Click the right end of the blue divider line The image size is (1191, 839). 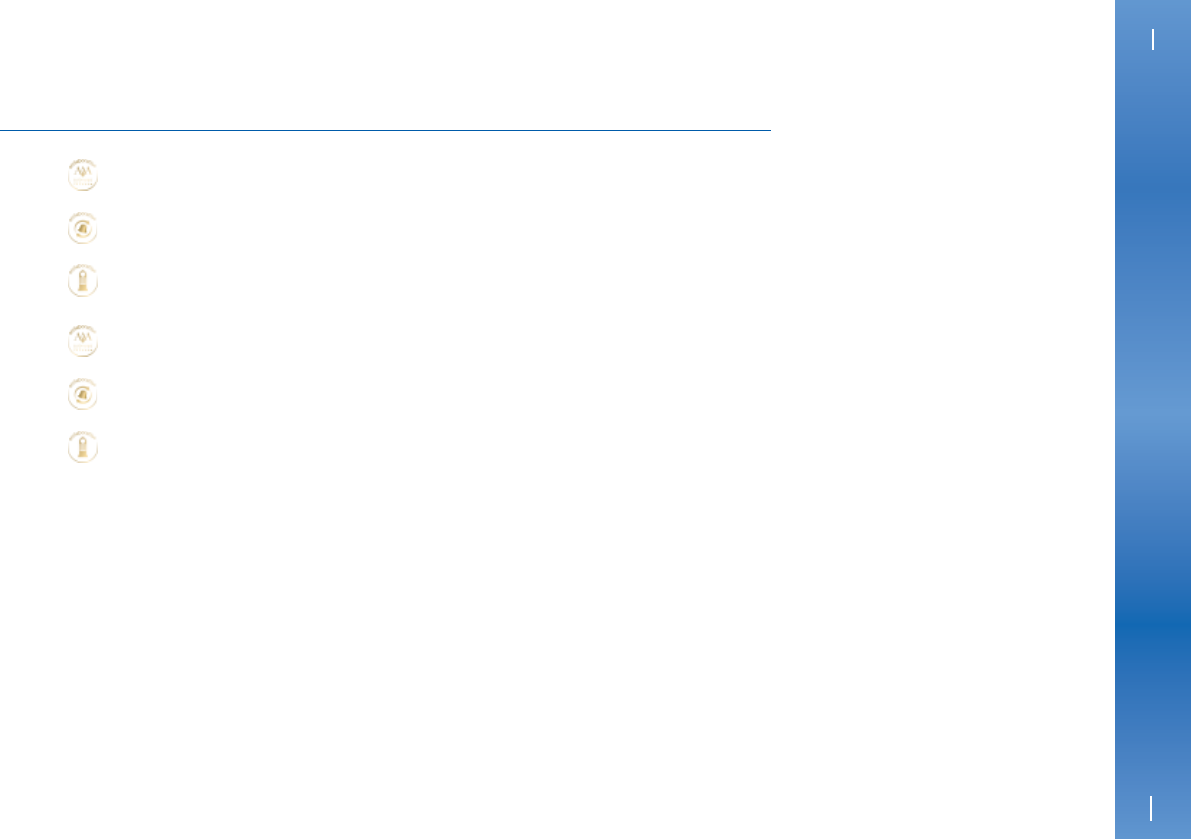tap(767, 131)
